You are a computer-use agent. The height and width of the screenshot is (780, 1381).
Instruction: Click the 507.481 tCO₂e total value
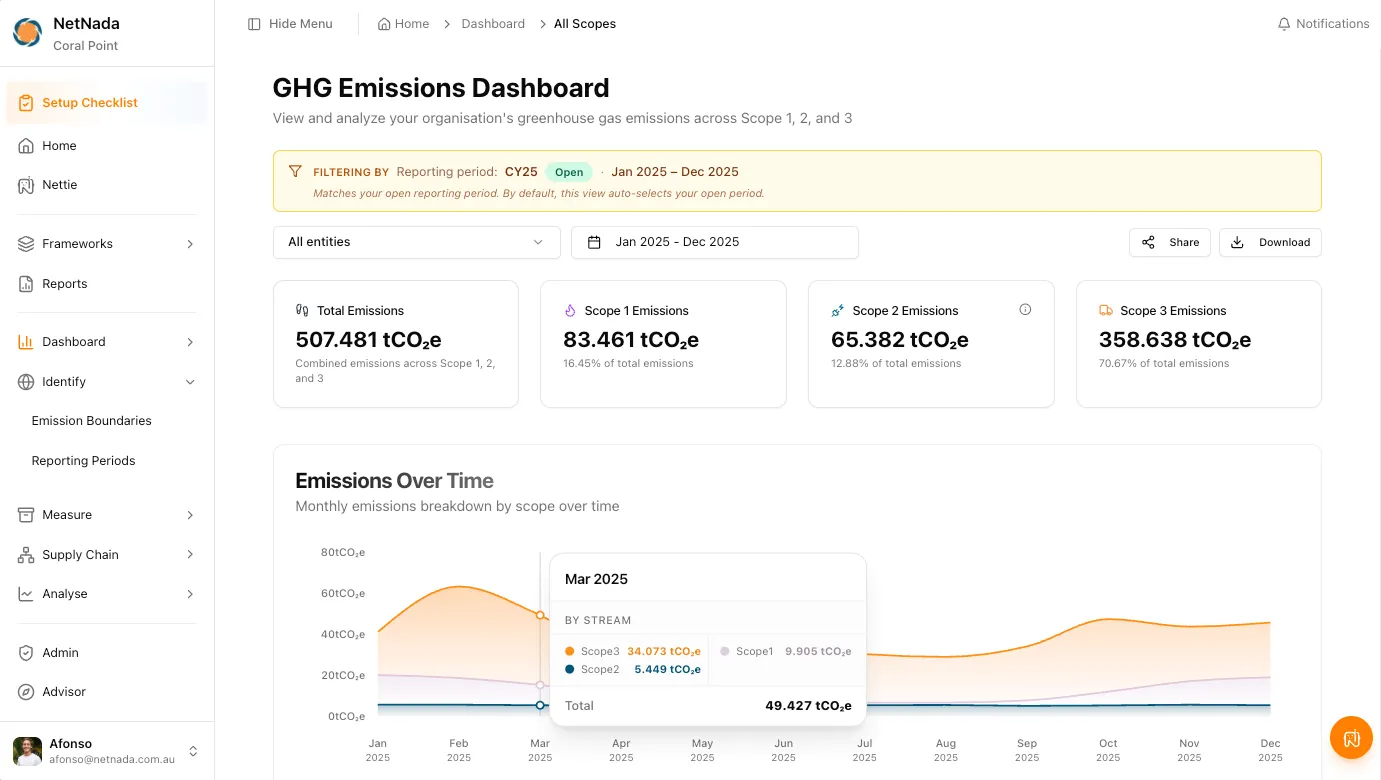point(368,340)
